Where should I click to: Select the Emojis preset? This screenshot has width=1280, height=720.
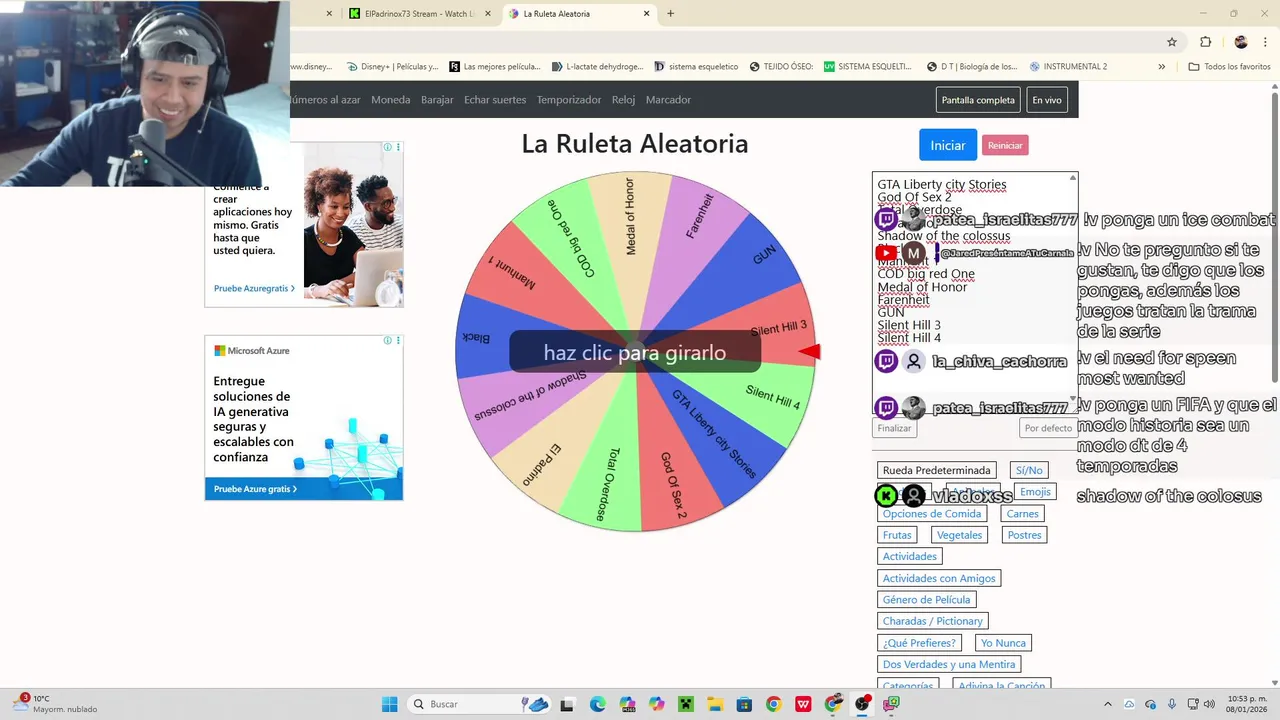(x=1035, y=492)
